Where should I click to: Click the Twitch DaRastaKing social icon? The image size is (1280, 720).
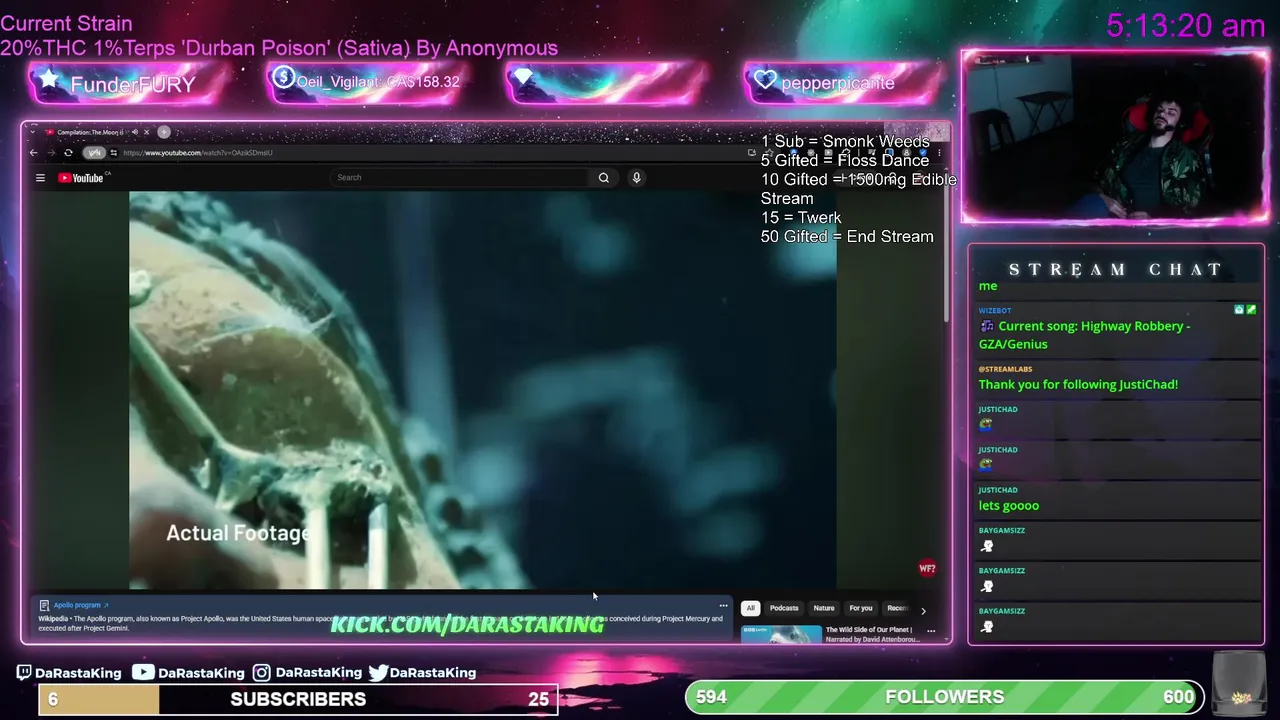pyautogui.click(x=24, y=673)
